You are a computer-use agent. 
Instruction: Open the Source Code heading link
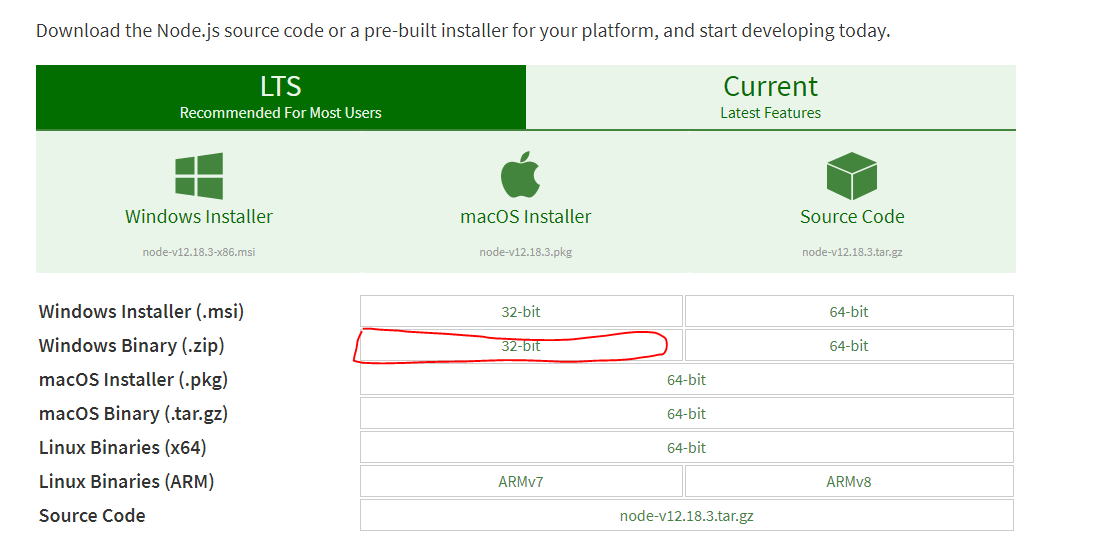point(852,217)
